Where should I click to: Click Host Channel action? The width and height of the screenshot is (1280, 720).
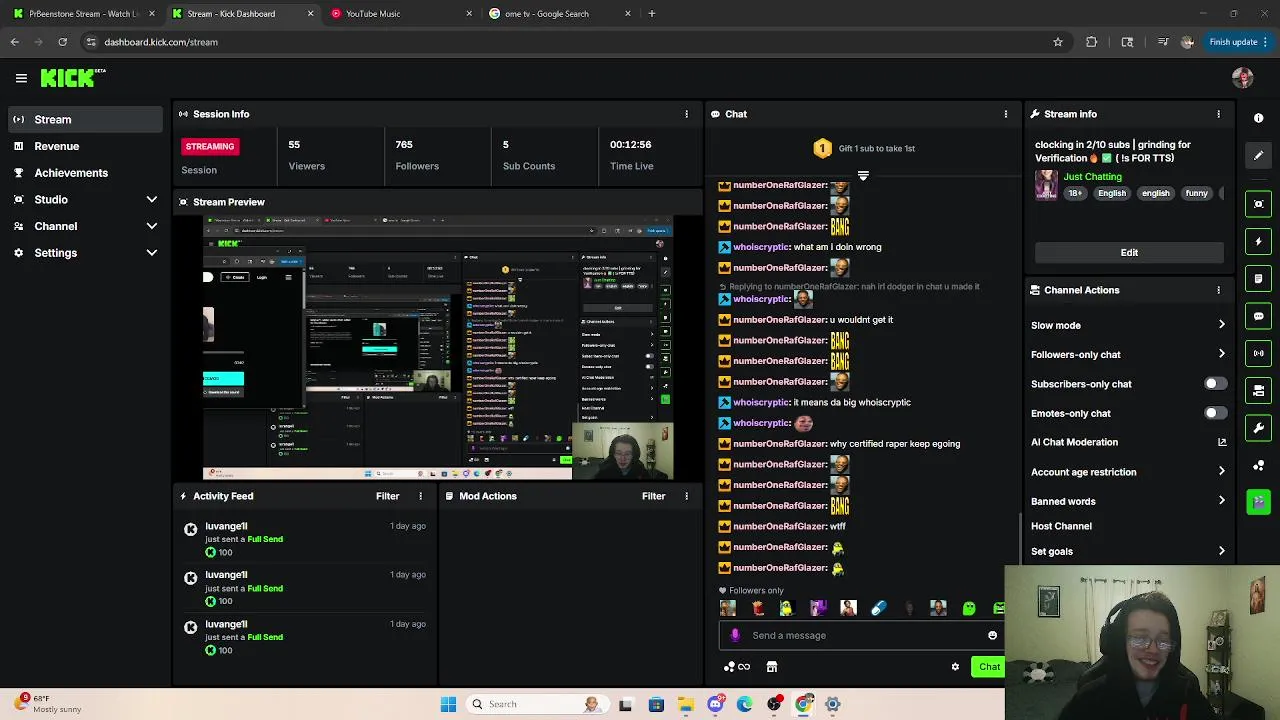pos(1061,526)
